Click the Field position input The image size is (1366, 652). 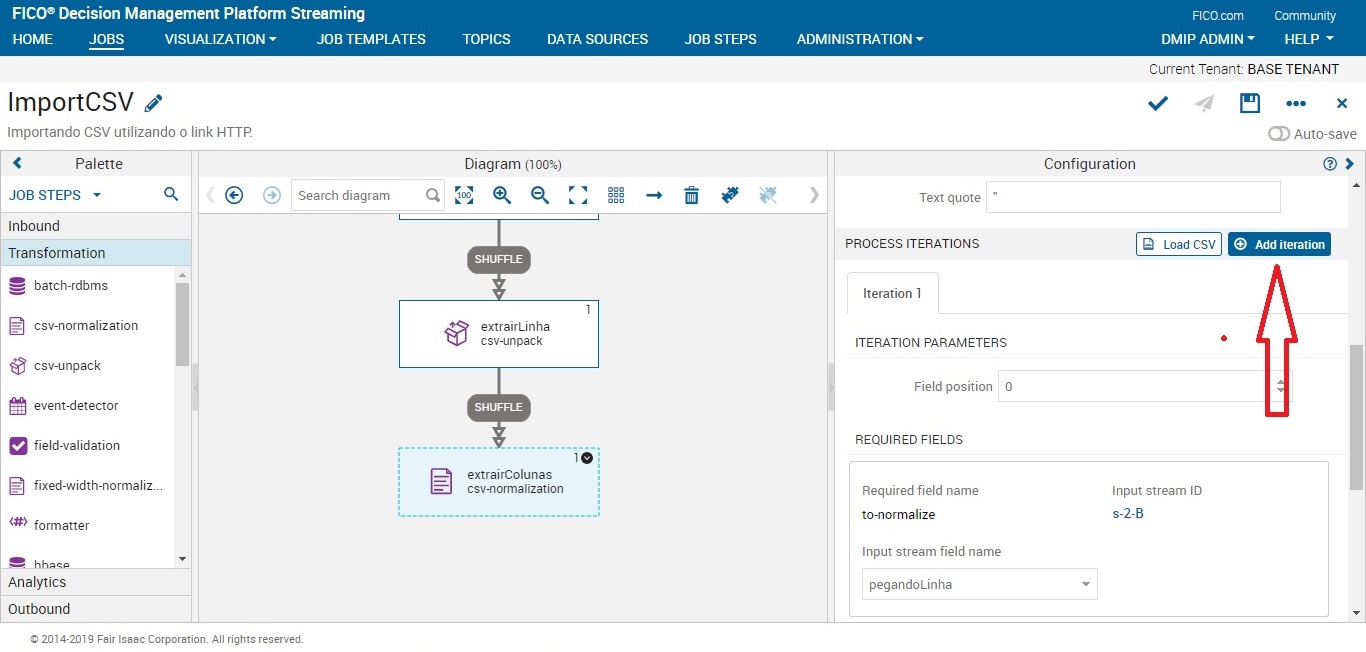pyautogui.click(x=1135, y=386)
